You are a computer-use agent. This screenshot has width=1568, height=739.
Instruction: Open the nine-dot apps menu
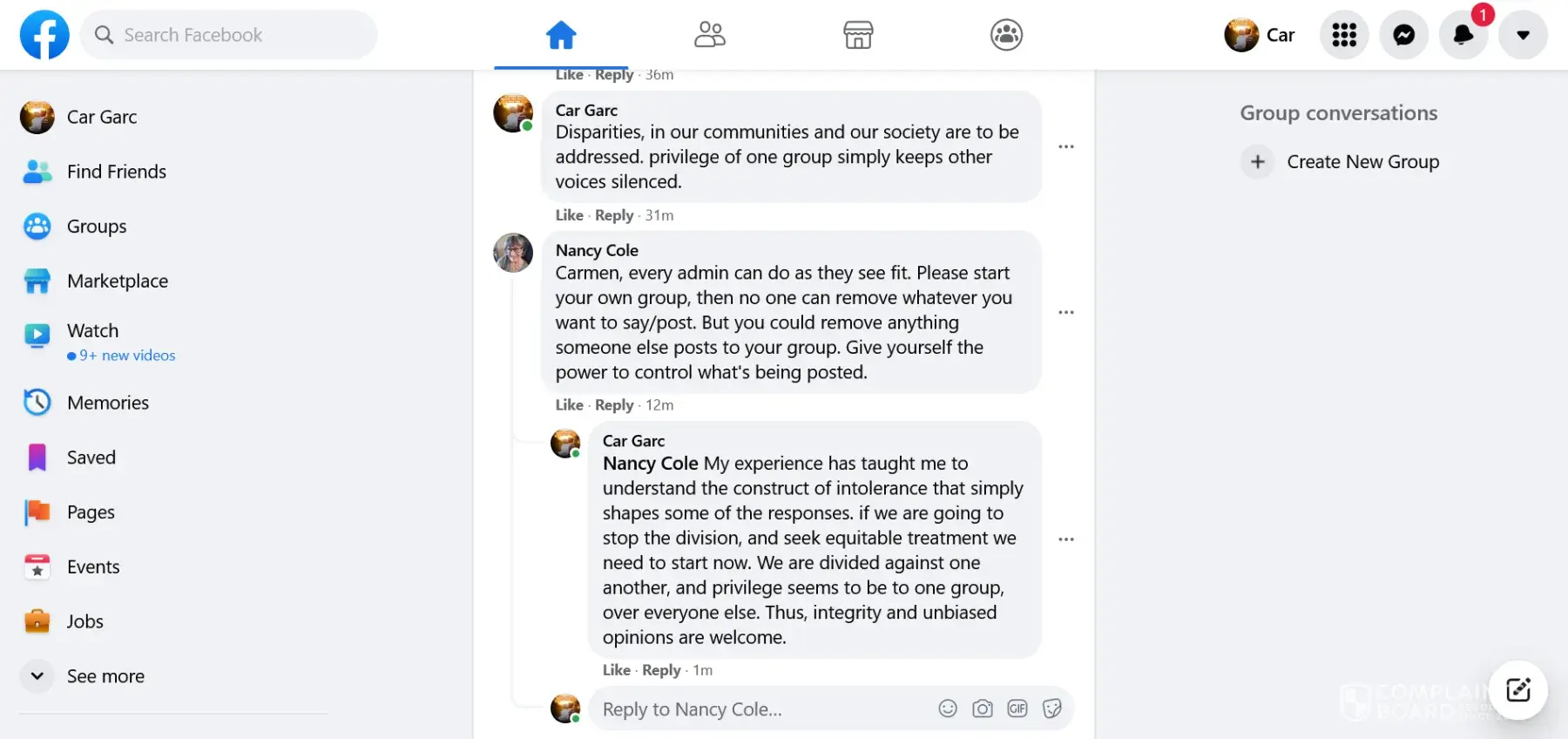point(1344,35)
